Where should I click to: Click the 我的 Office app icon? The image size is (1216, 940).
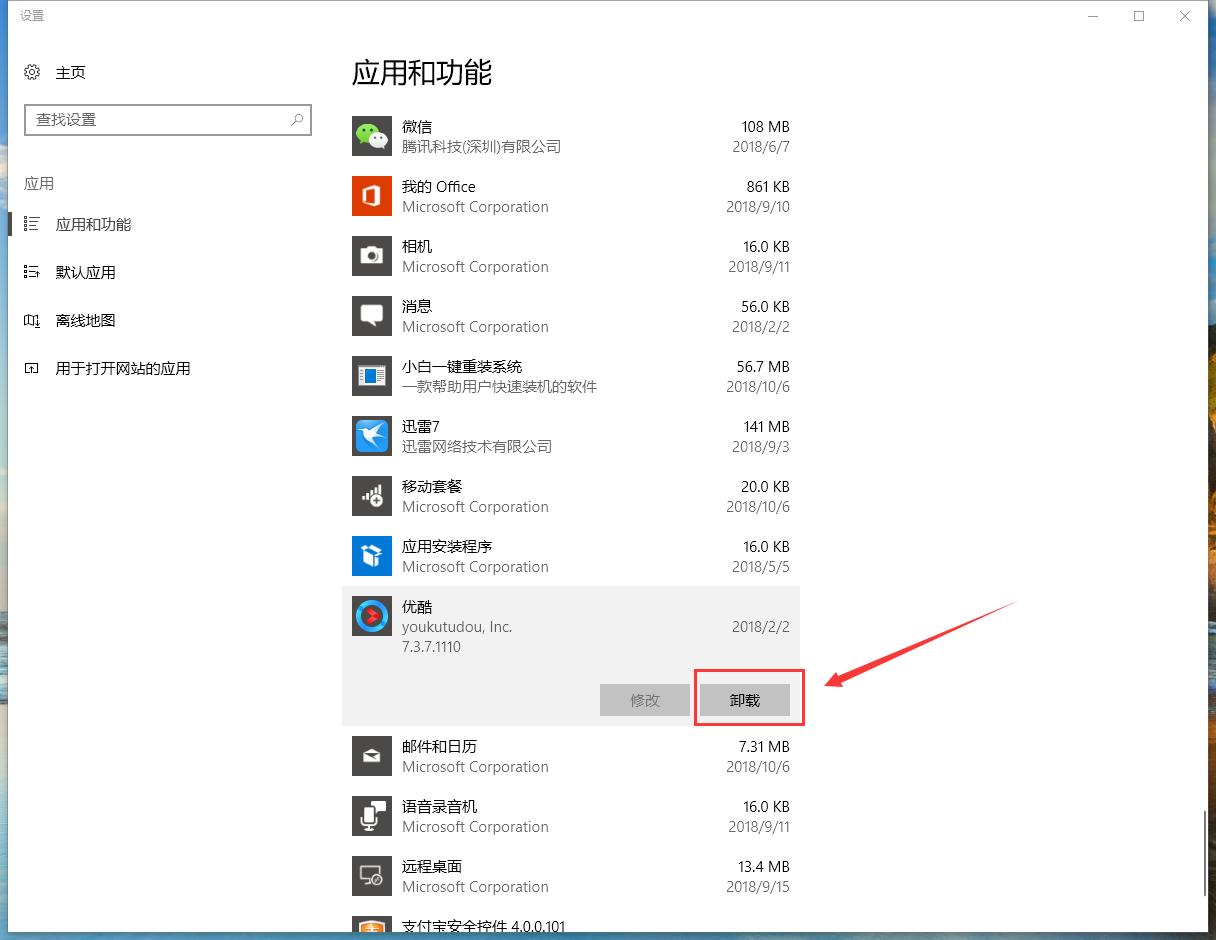pos(371,196)
